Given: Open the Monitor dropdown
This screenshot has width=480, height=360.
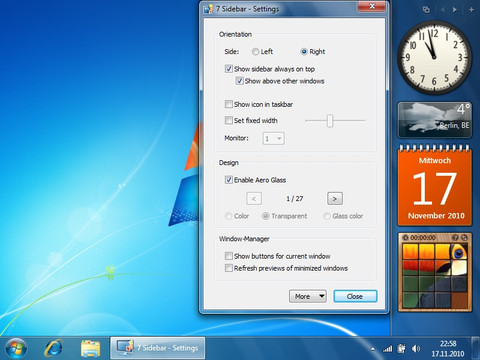Looking at the screenshot, I should point(273,138).
